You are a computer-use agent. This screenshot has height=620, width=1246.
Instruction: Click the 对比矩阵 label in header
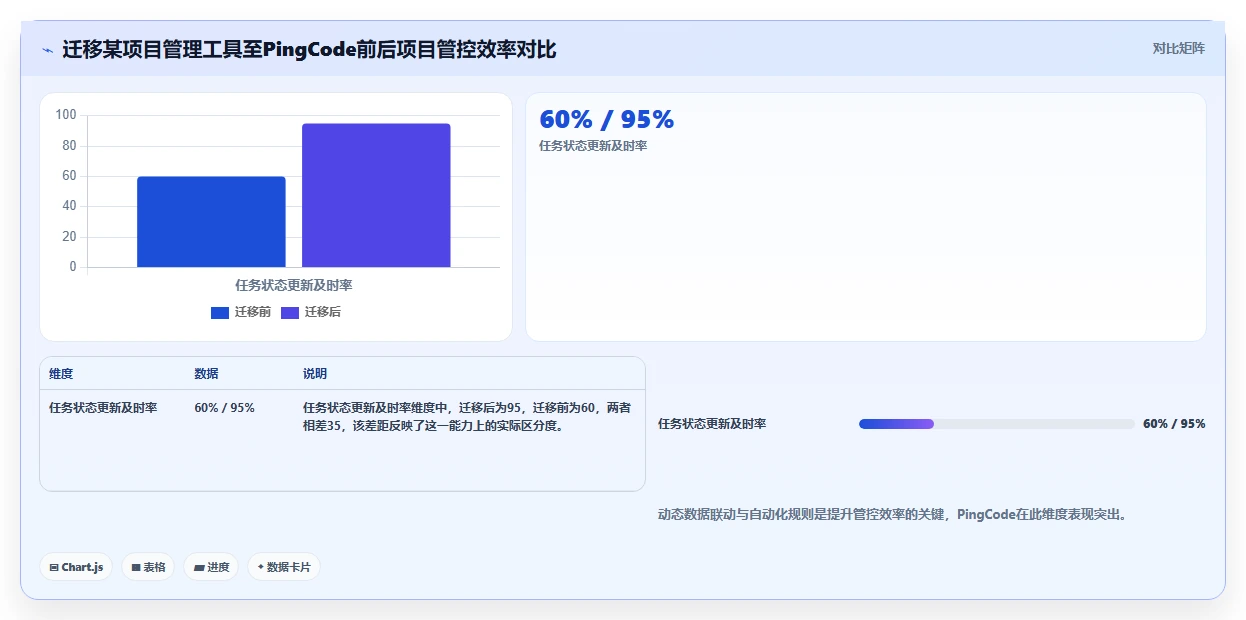(x=1179, y=49)
